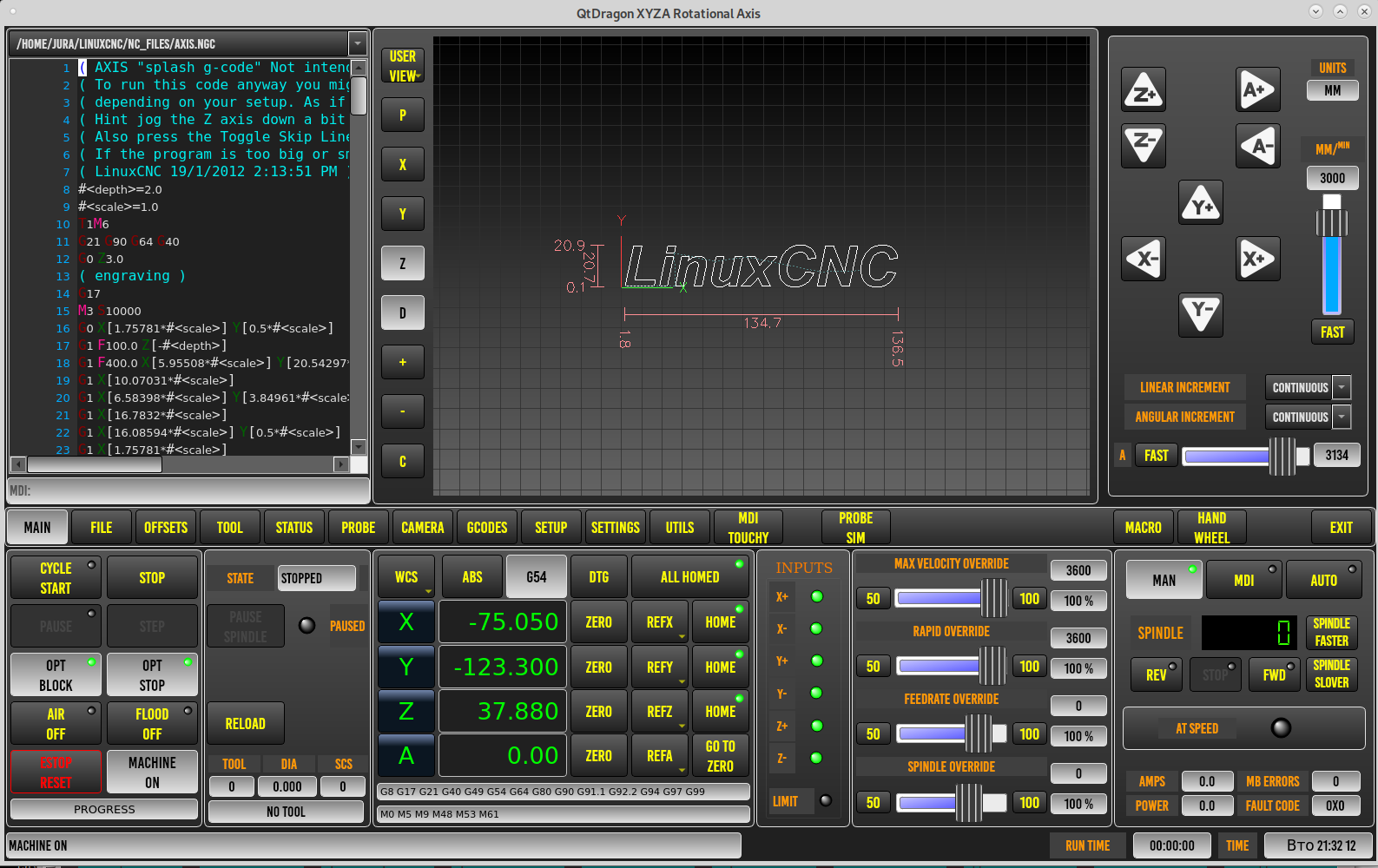Switch preview to P perspective view
Viewport: 1378px width, 868px height.
(x=403, y=115)
